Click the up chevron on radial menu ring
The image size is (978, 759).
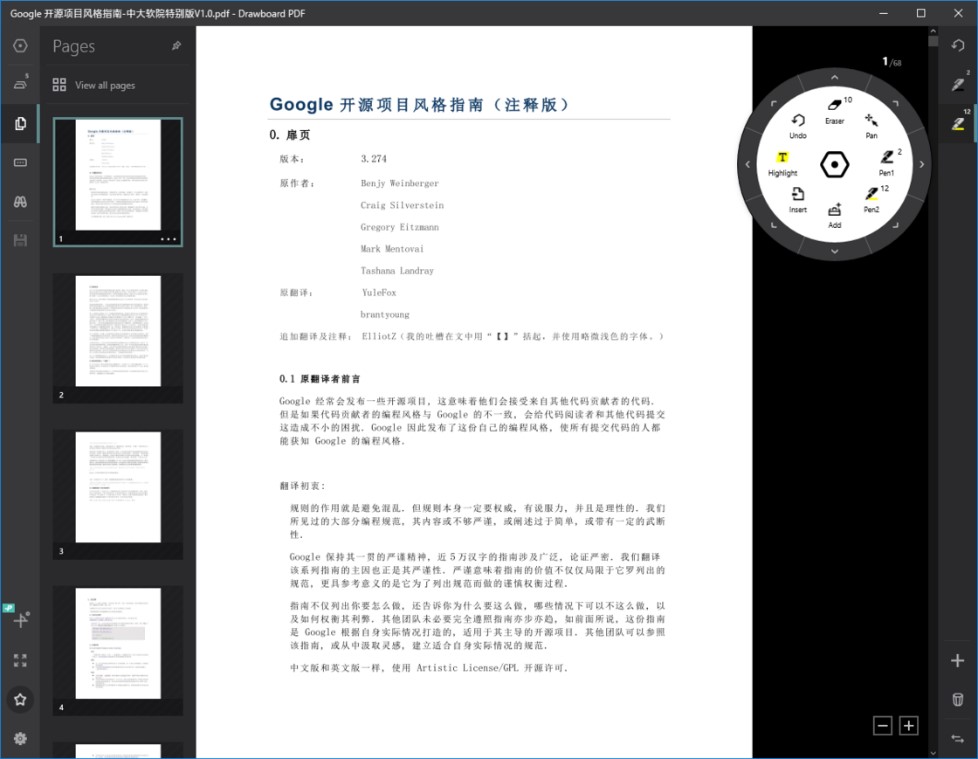(835, 77)
